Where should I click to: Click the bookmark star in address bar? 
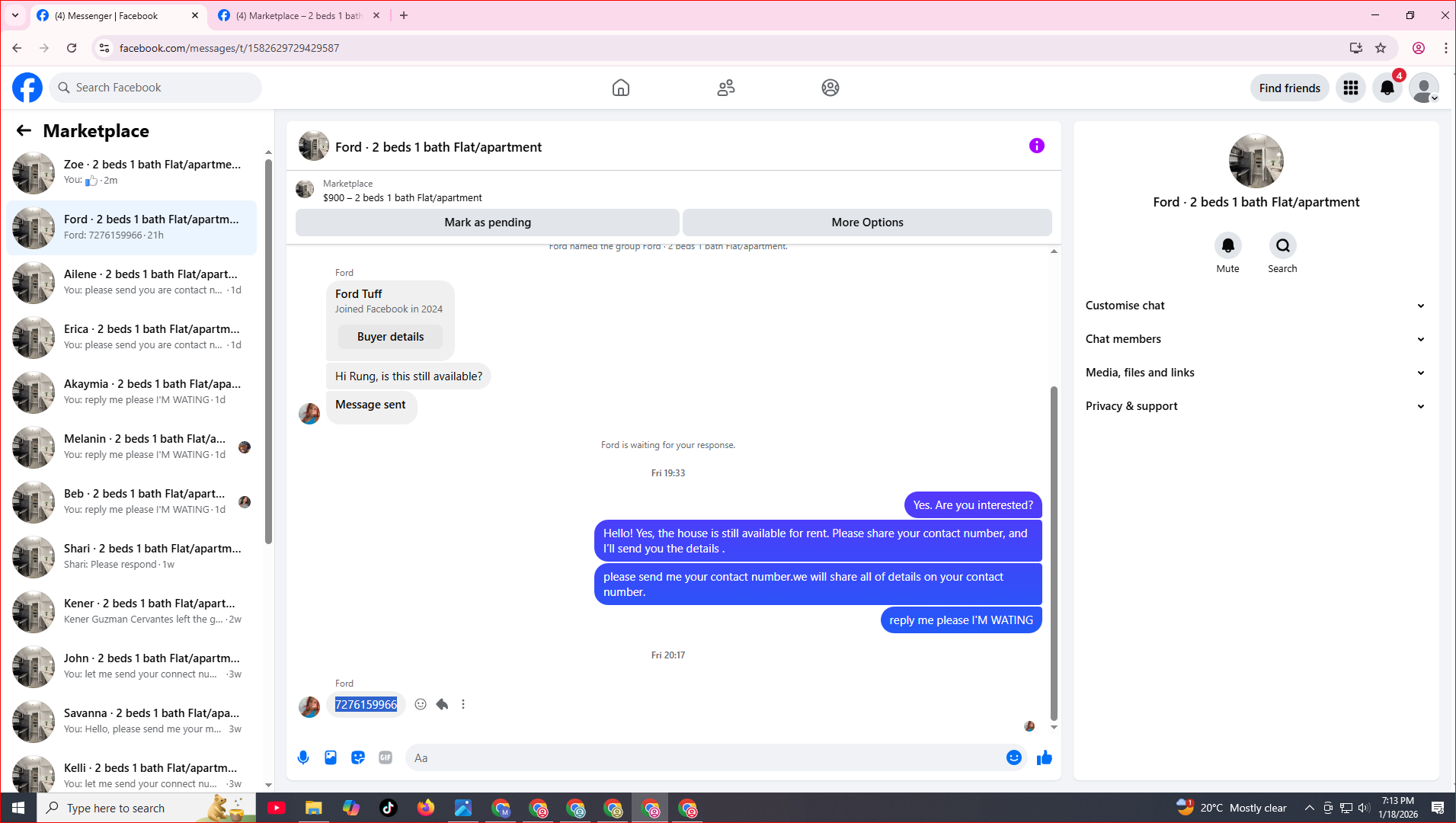tap(1381, 48)
